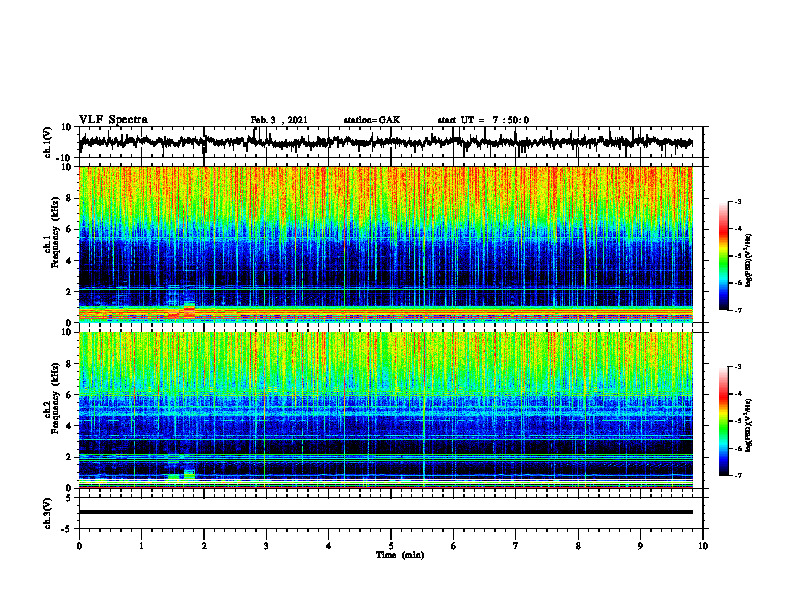
Task: Select the "station=GAK" header text
Action: click(x=372, y=120)
